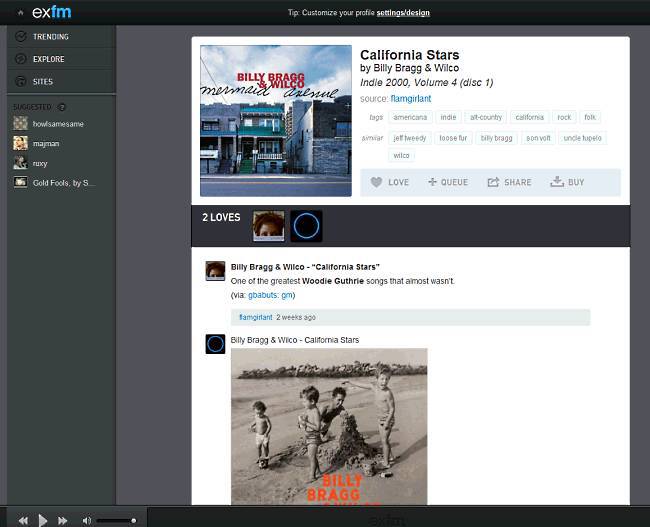Mute audio with speaker icon
Viewport: 650px width, 527px height.
coord(87,520)
